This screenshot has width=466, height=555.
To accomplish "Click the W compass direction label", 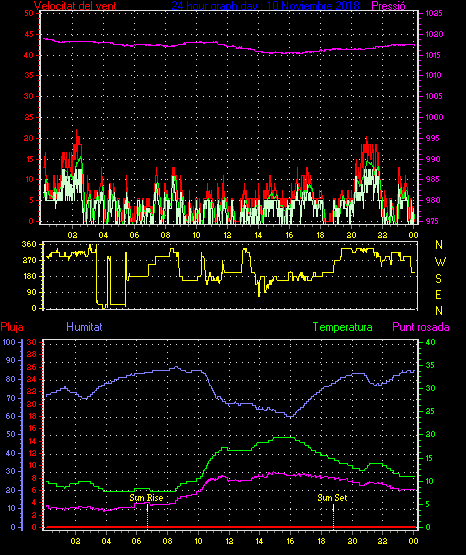I will click(x=440, y=262).
